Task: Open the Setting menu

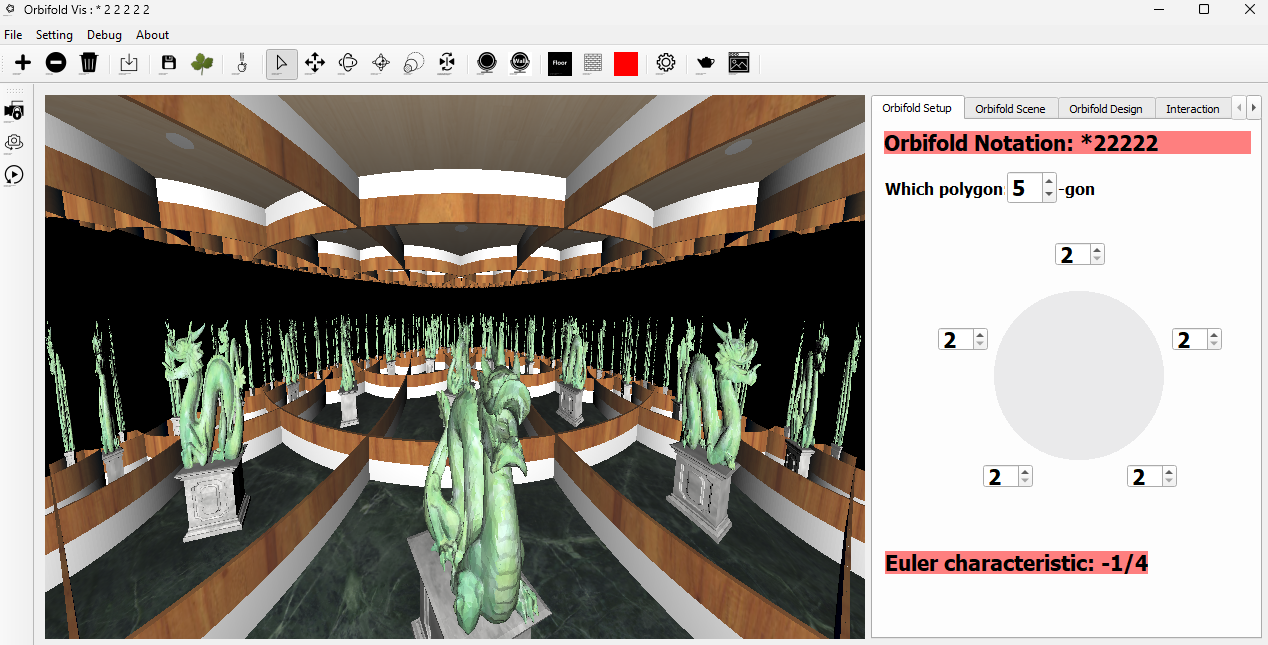Action: point(54,35)
